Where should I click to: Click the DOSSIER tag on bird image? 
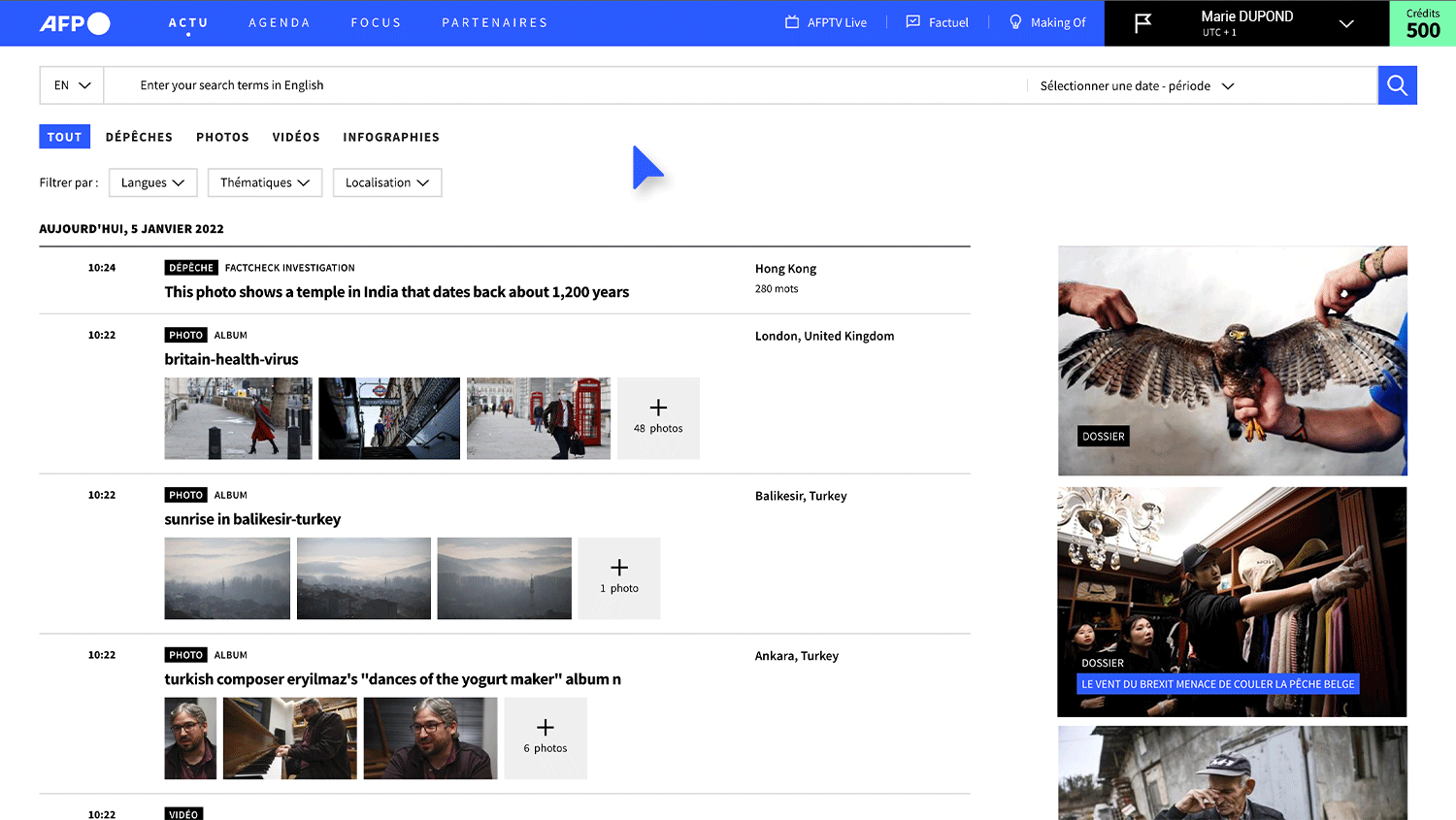pyautogui.click(x=1104, y=437)
